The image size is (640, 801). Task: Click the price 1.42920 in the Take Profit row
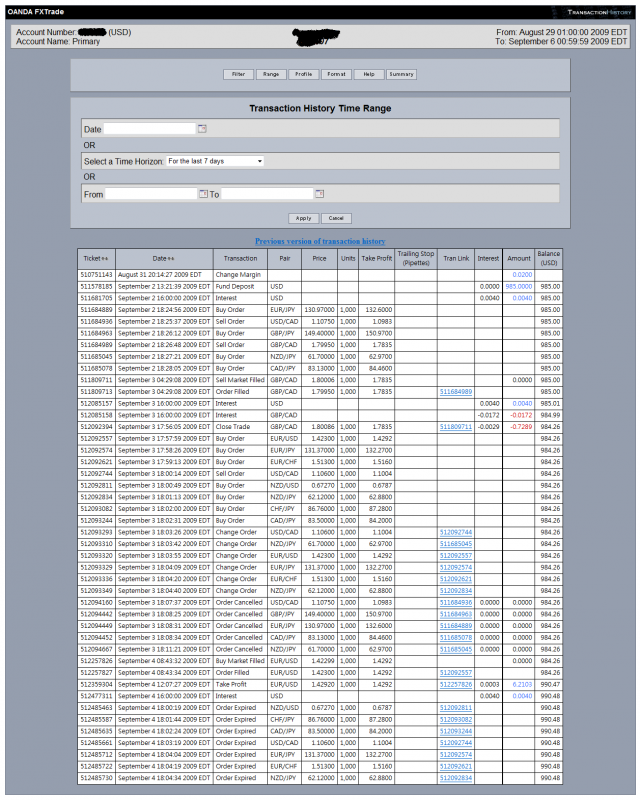(323, 685)
